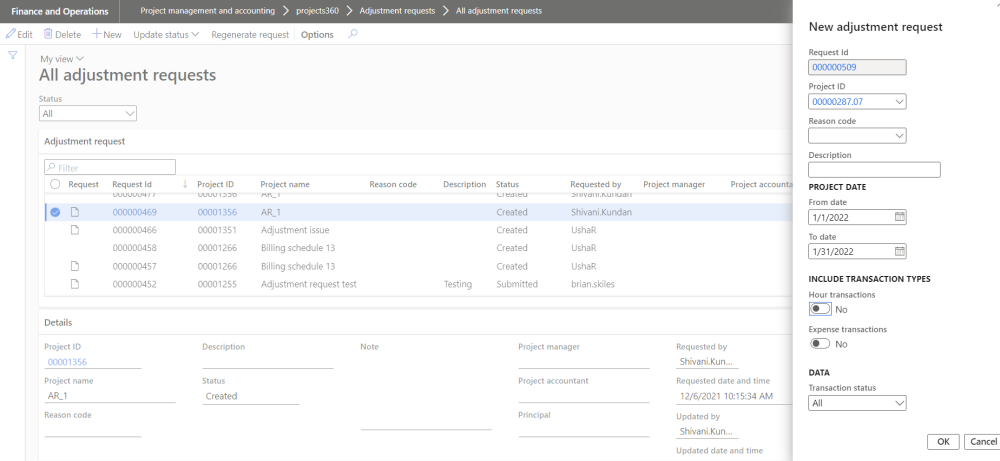Viewport: 1000px width, 461px height.
Task: Open the To date calendar picker
Action: pos(899,251)
